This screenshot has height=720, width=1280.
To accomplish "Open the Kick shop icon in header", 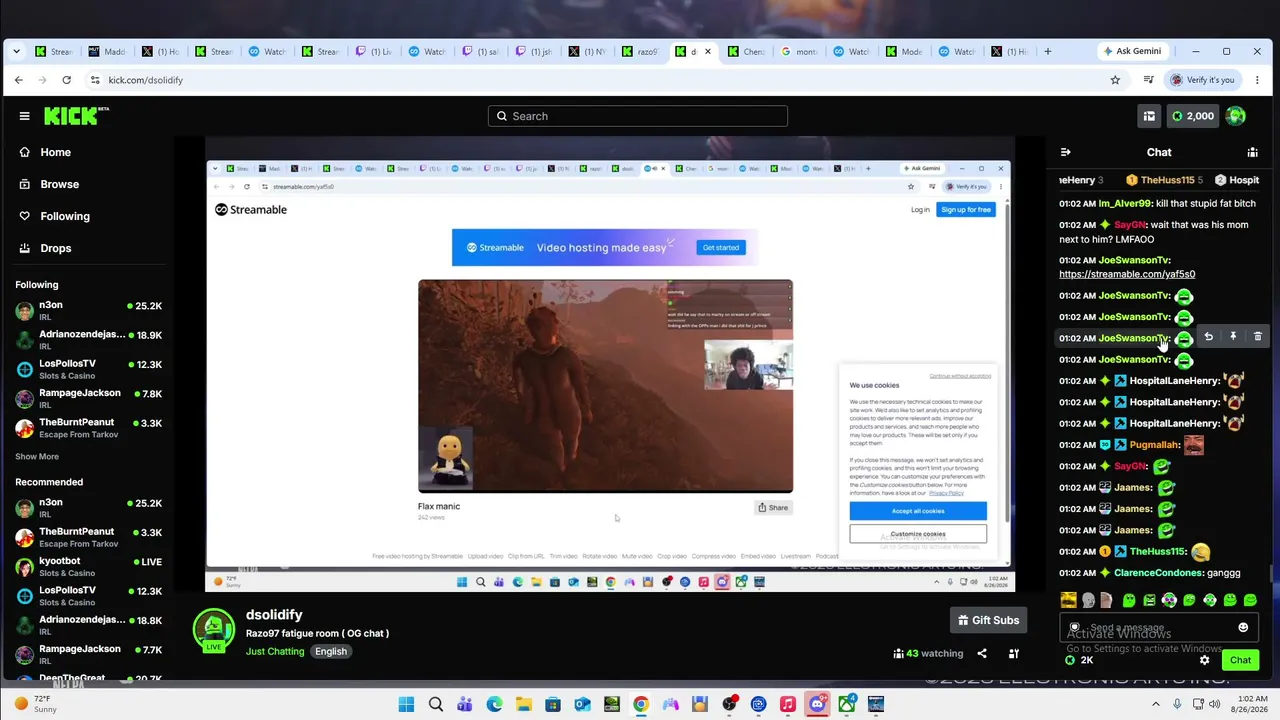I will 1149,116.
